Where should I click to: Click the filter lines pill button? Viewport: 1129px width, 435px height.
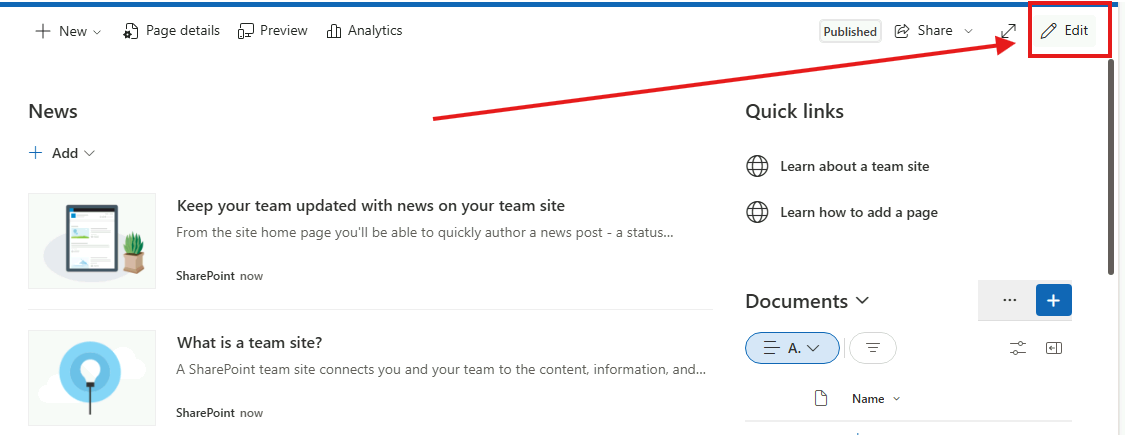tap(873, 348)
